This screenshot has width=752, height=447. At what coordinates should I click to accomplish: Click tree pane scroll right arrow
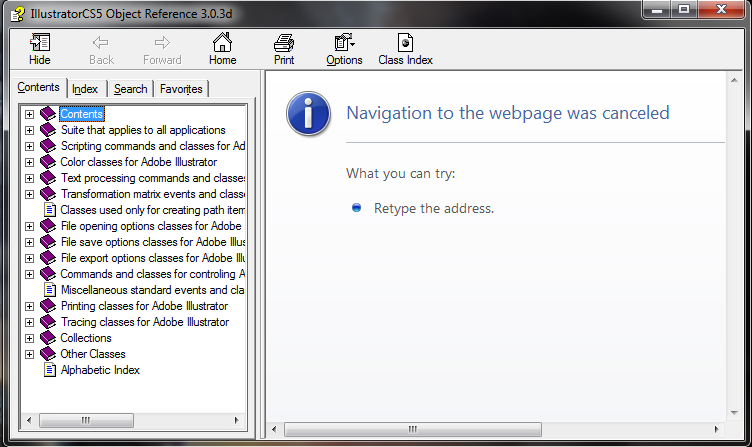(236, 420)
